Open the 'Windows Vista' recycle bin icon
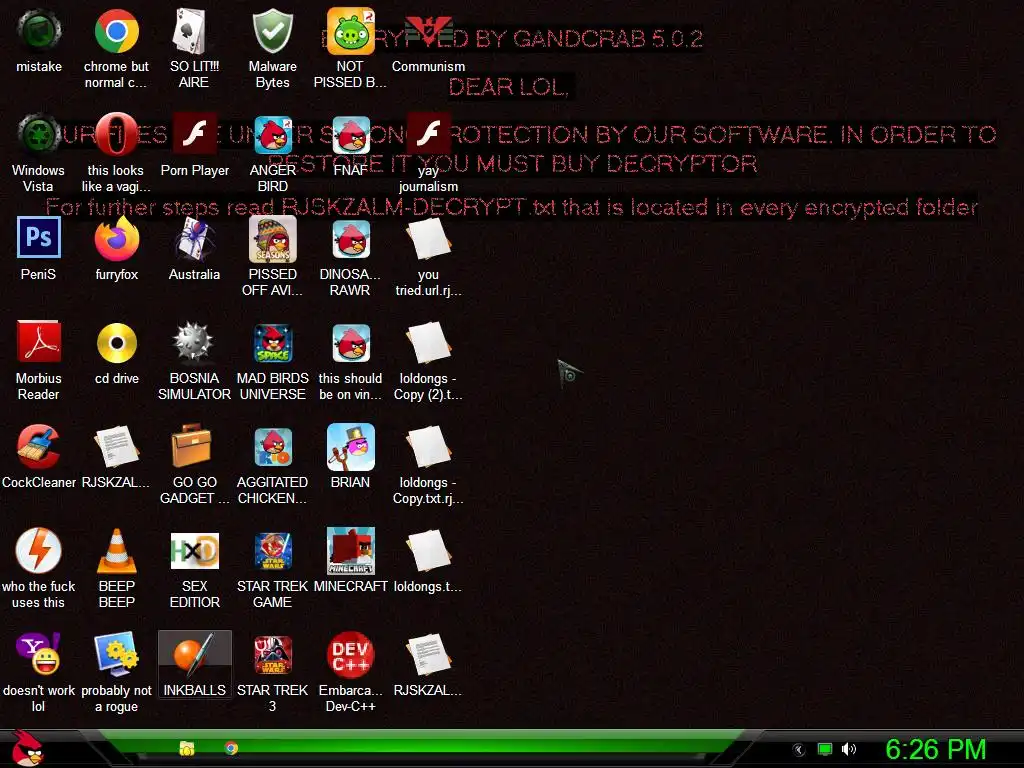The width and height of the screenshot is (1024, 768). [39, 135]
